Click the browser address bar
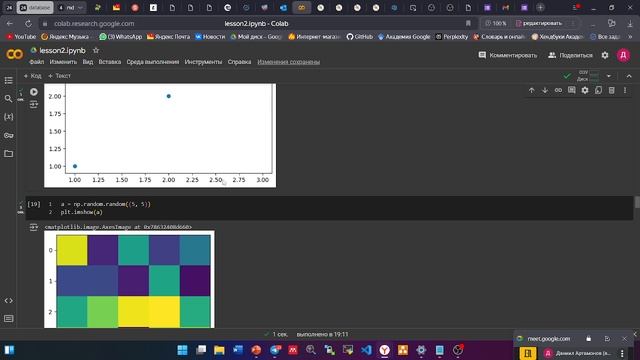Viewport: 640px width, 360px height. (255, 24)
